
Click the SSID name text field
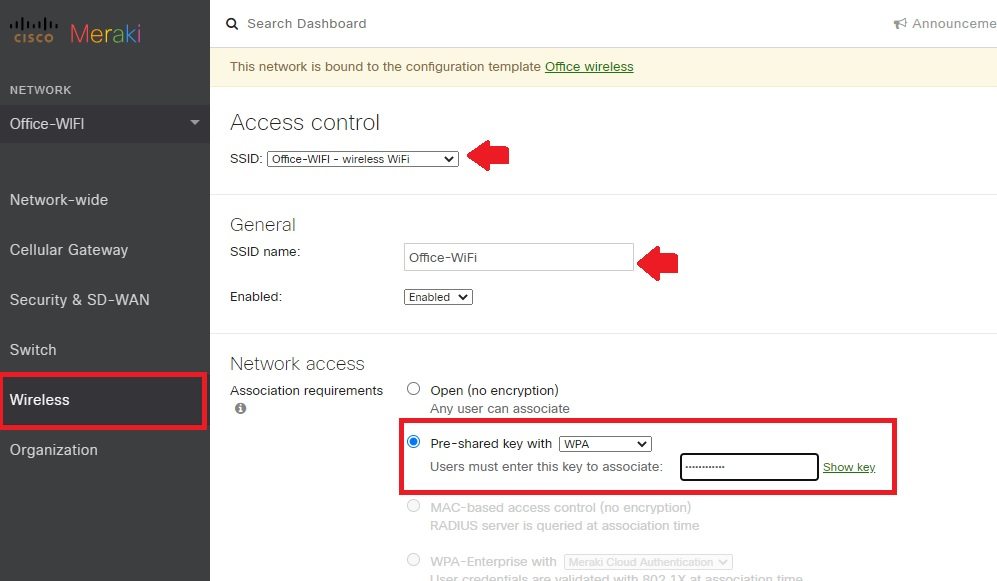click(x=518, y=257)
